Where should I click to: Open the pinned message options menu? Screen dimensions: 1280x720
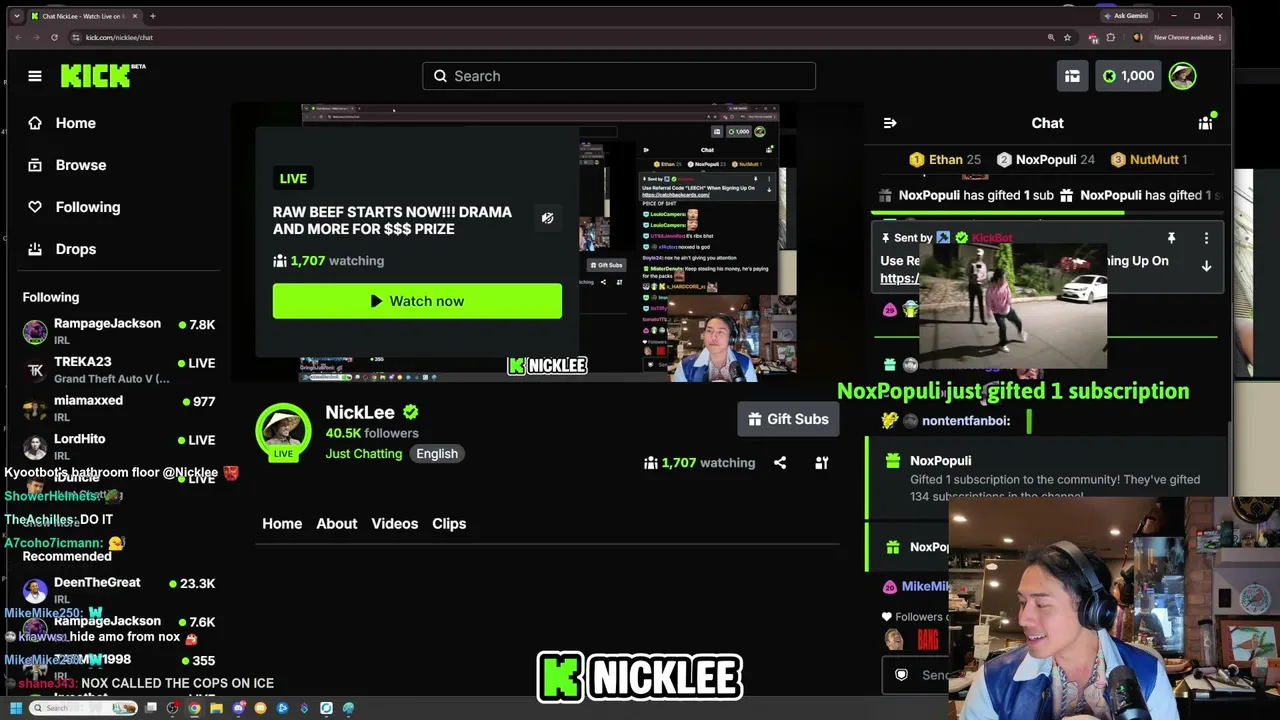click(1206, 238)
